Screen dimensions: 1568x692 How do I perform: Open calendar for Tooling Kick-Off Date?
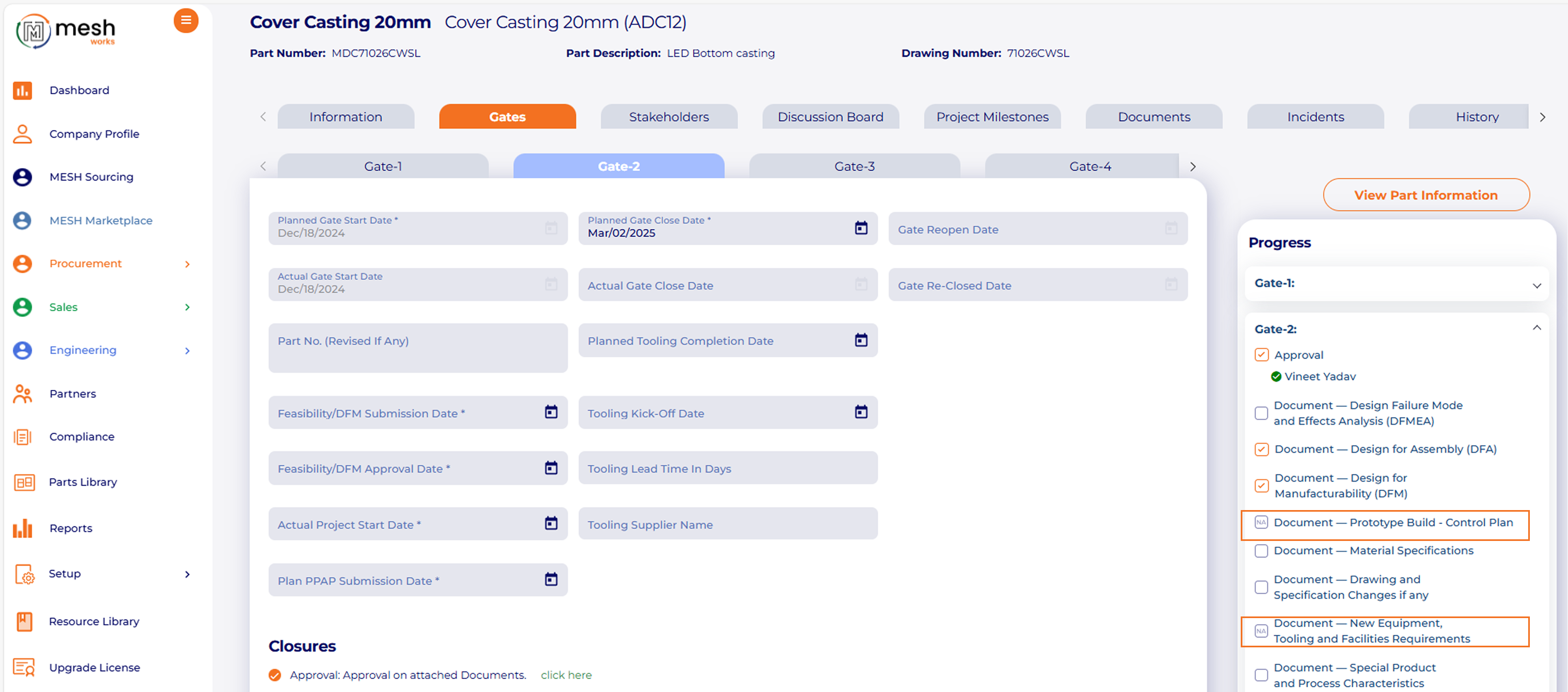pyautogui.click(x=861, y=412)
